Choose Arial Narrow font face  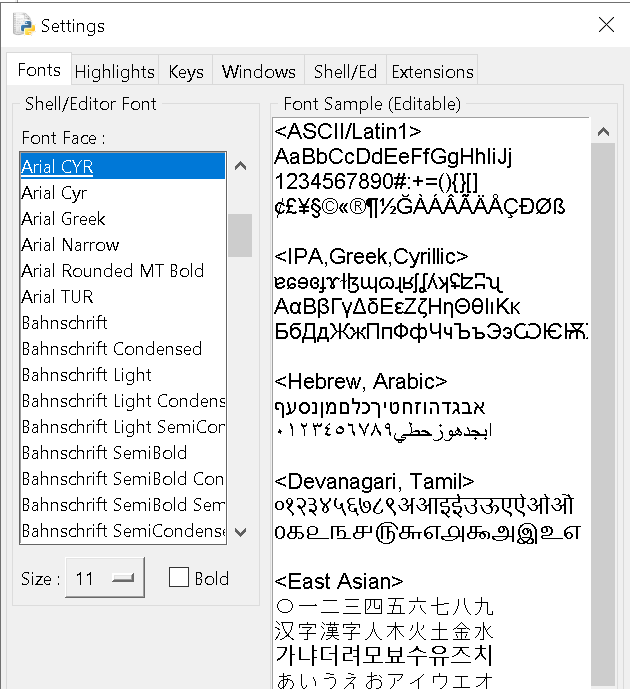tap(70, 245)
